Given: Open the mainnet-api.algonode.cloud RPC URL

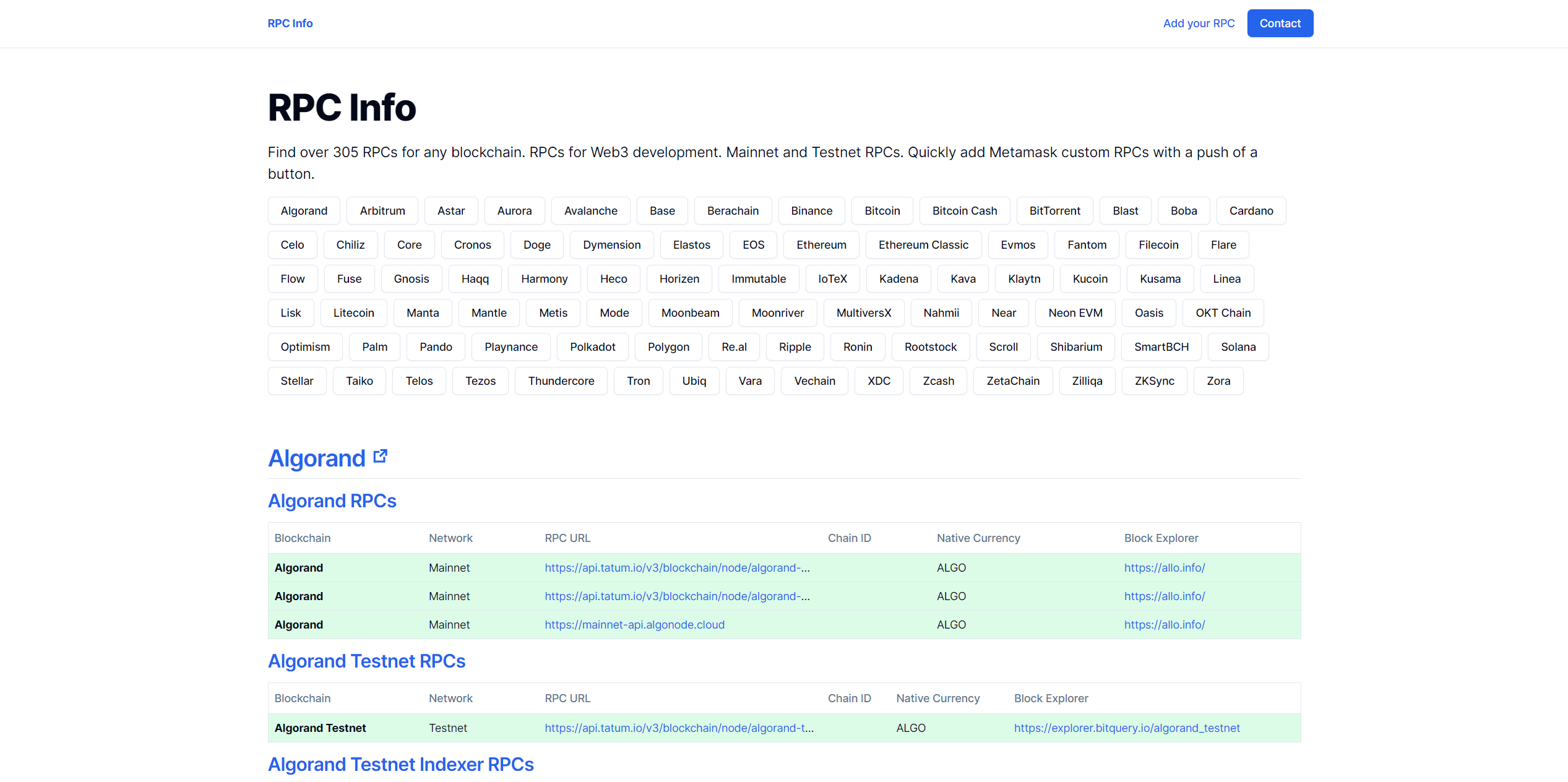Looking at the screenshot, I should pos(634,625).
